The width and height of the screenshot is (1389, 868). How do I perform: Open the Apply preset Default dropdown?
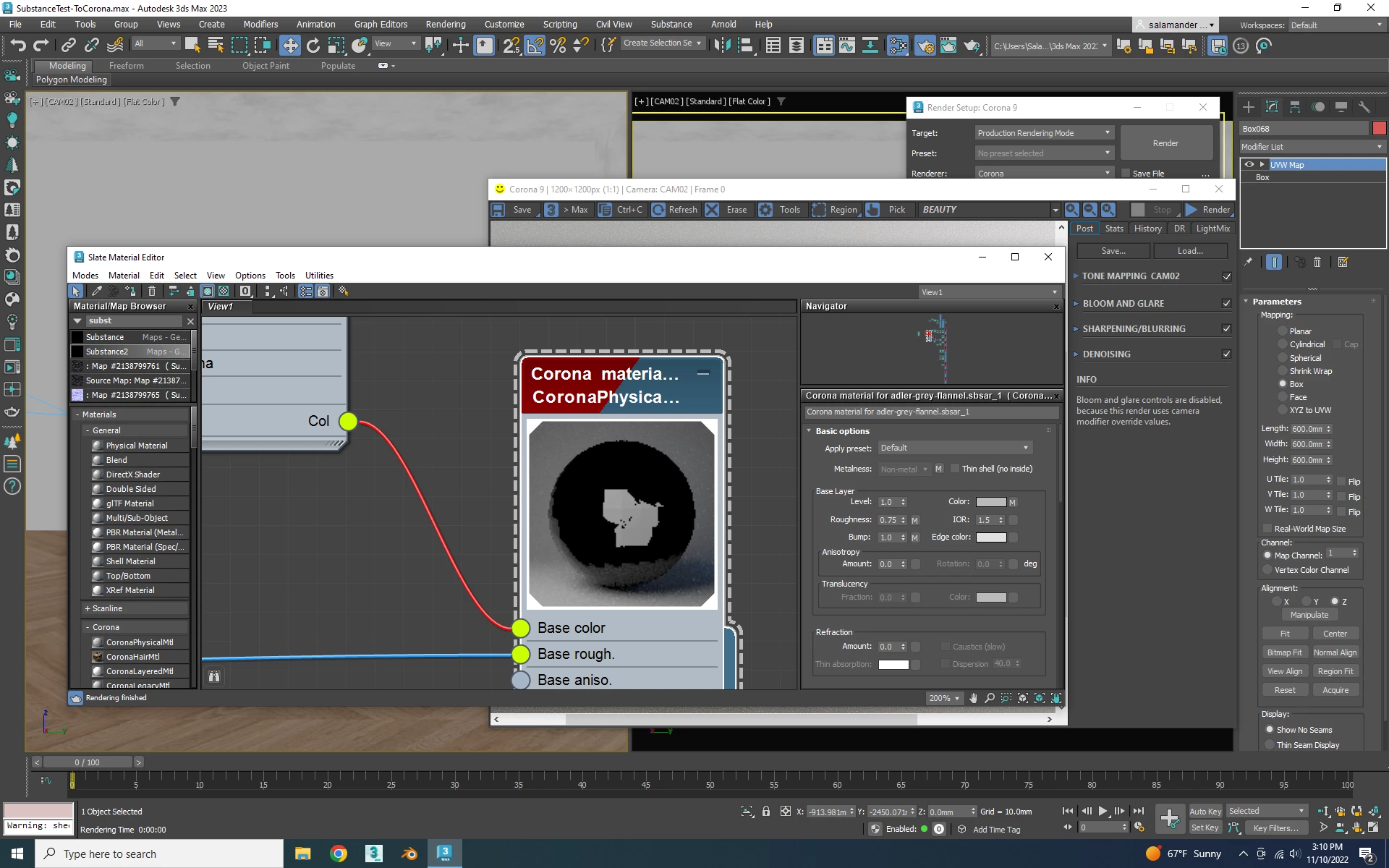[954, 448]
